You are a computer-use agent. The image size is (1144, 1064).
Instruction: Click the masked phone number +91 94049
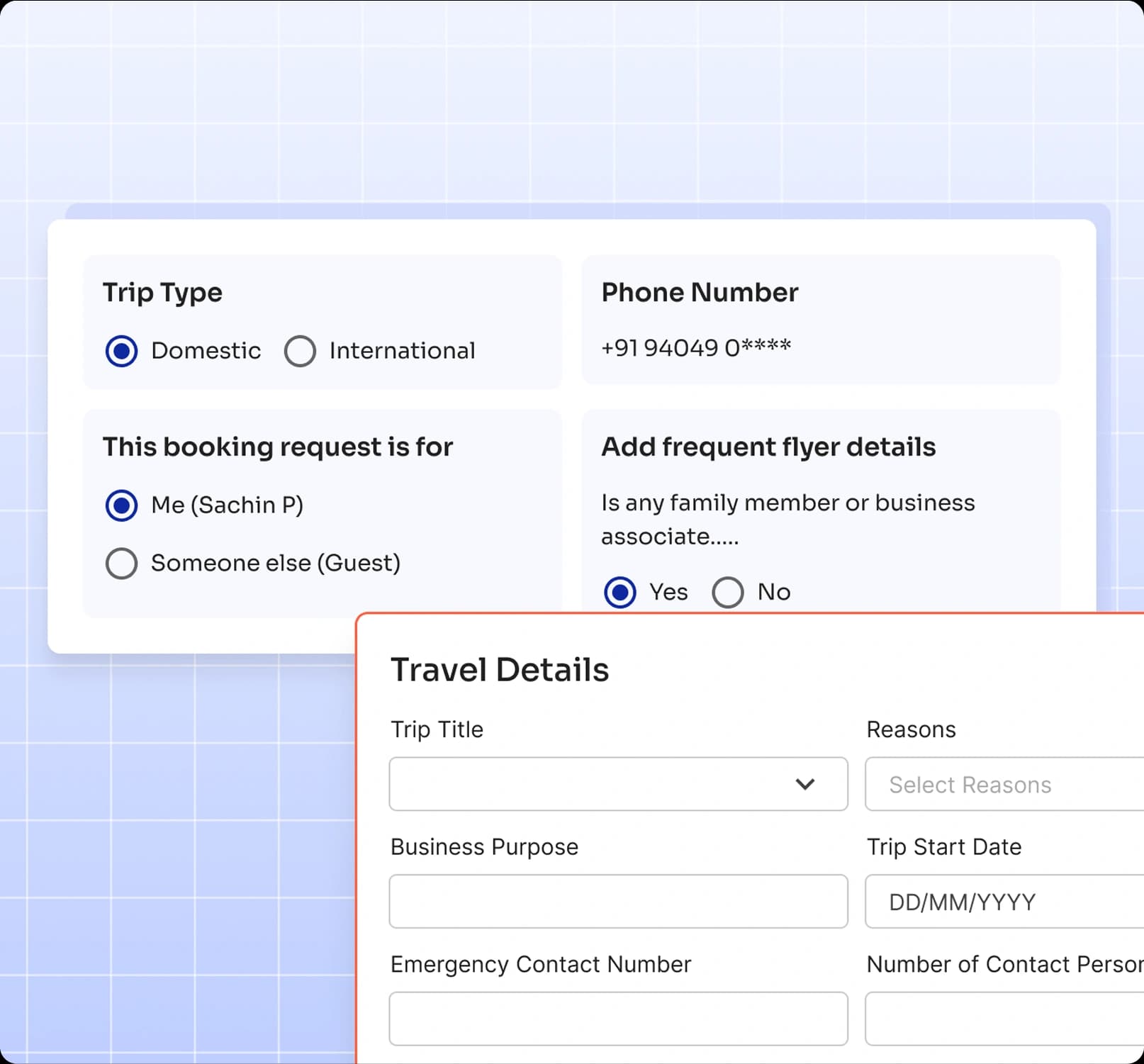click(697, 347)
